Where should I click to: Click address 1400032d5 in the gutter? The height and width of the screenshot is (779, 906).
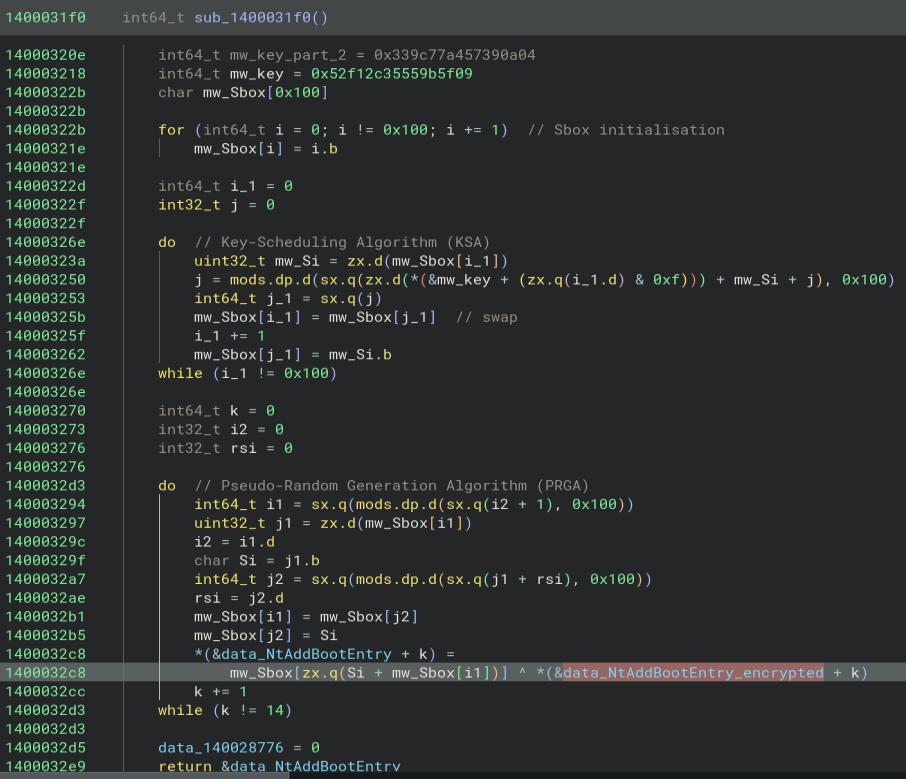(x=46, y=747)
